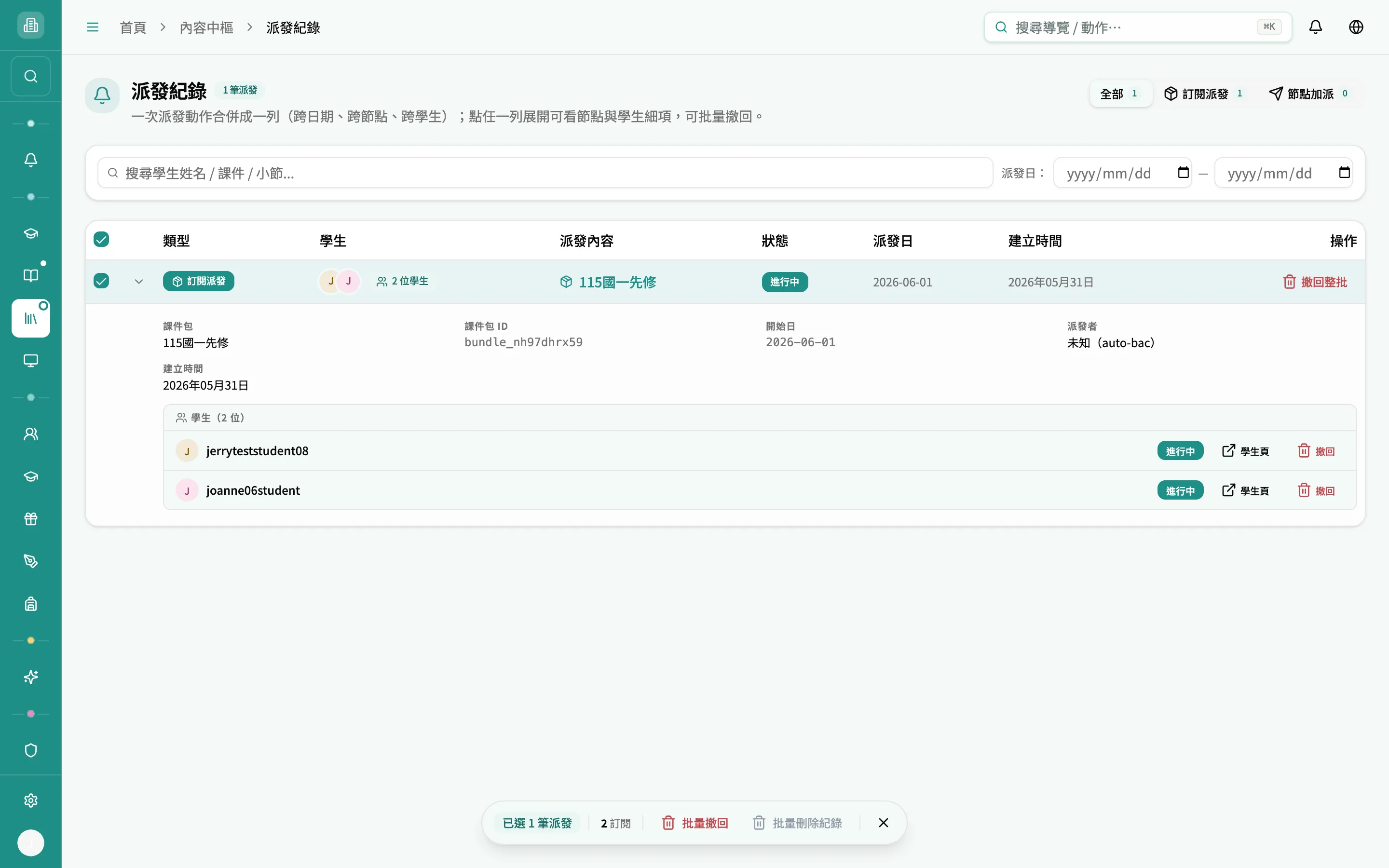1389x868 pixels.
Task: Click the 建立時間 column header
Action: pos(1035,241)
